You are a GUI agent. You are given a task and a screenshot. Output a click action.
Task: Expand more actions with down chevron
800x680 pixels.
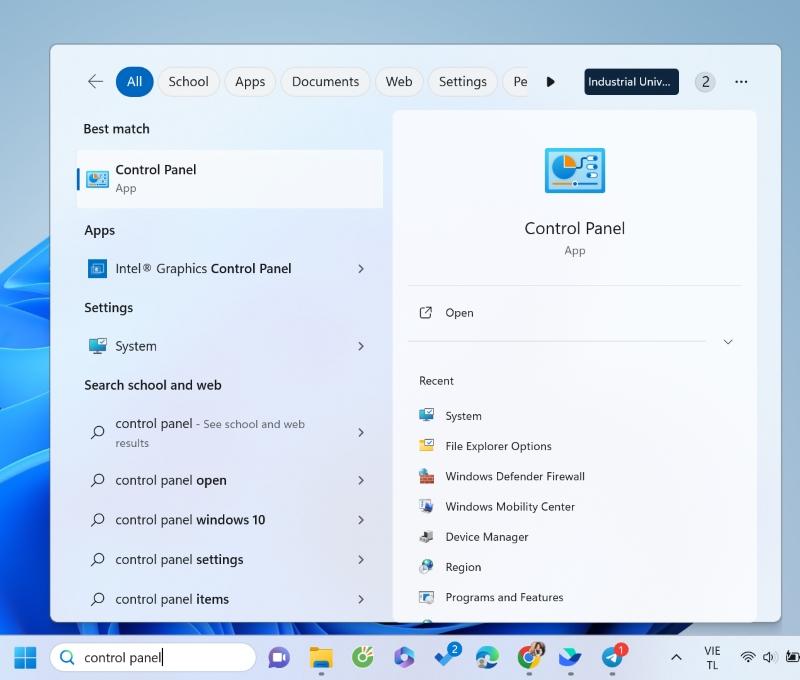[728, 342]
